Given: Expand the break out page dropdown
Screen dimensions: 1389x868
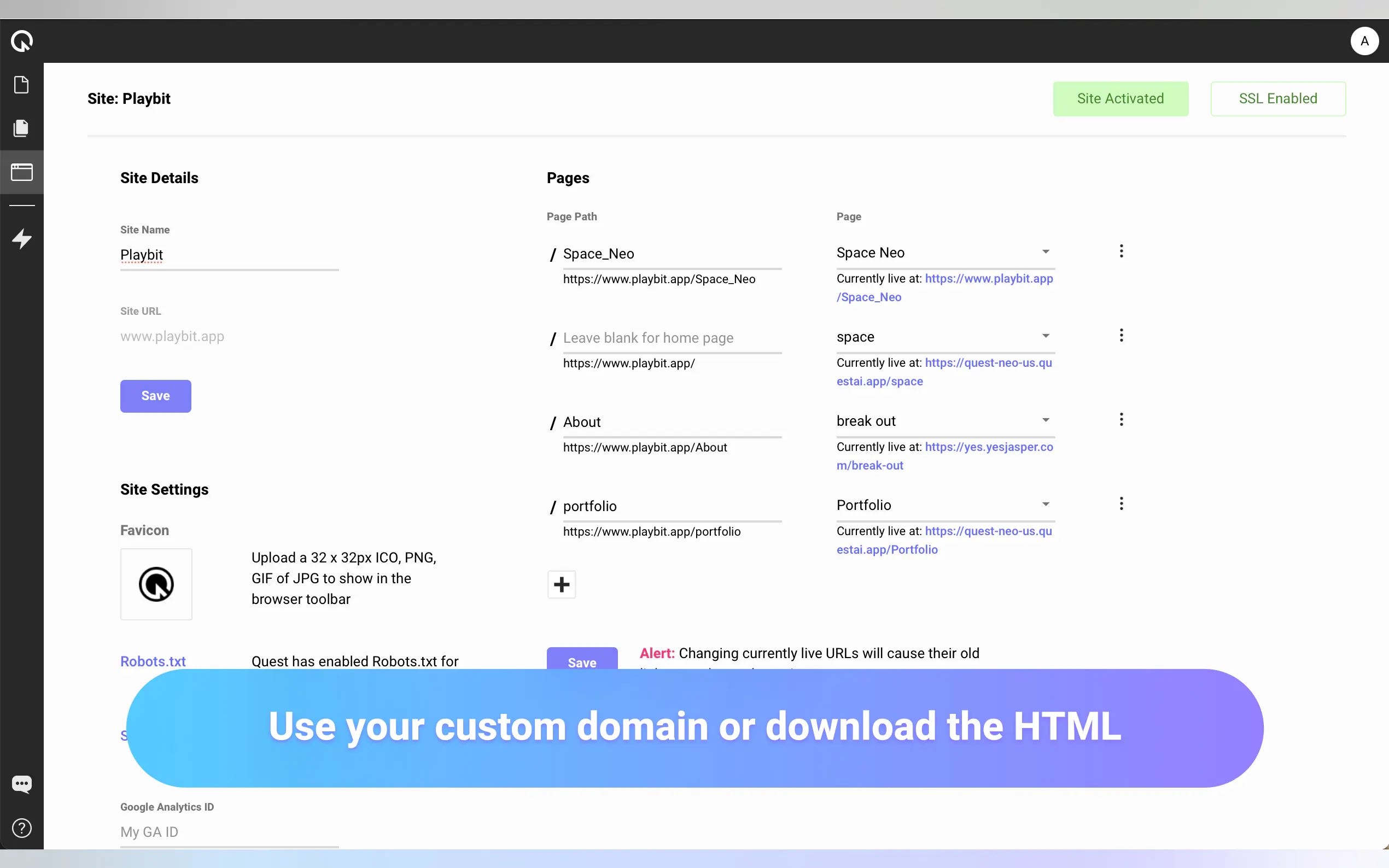Looking at the screenshot, I should pyautogui.click(x=1045, y=420).
